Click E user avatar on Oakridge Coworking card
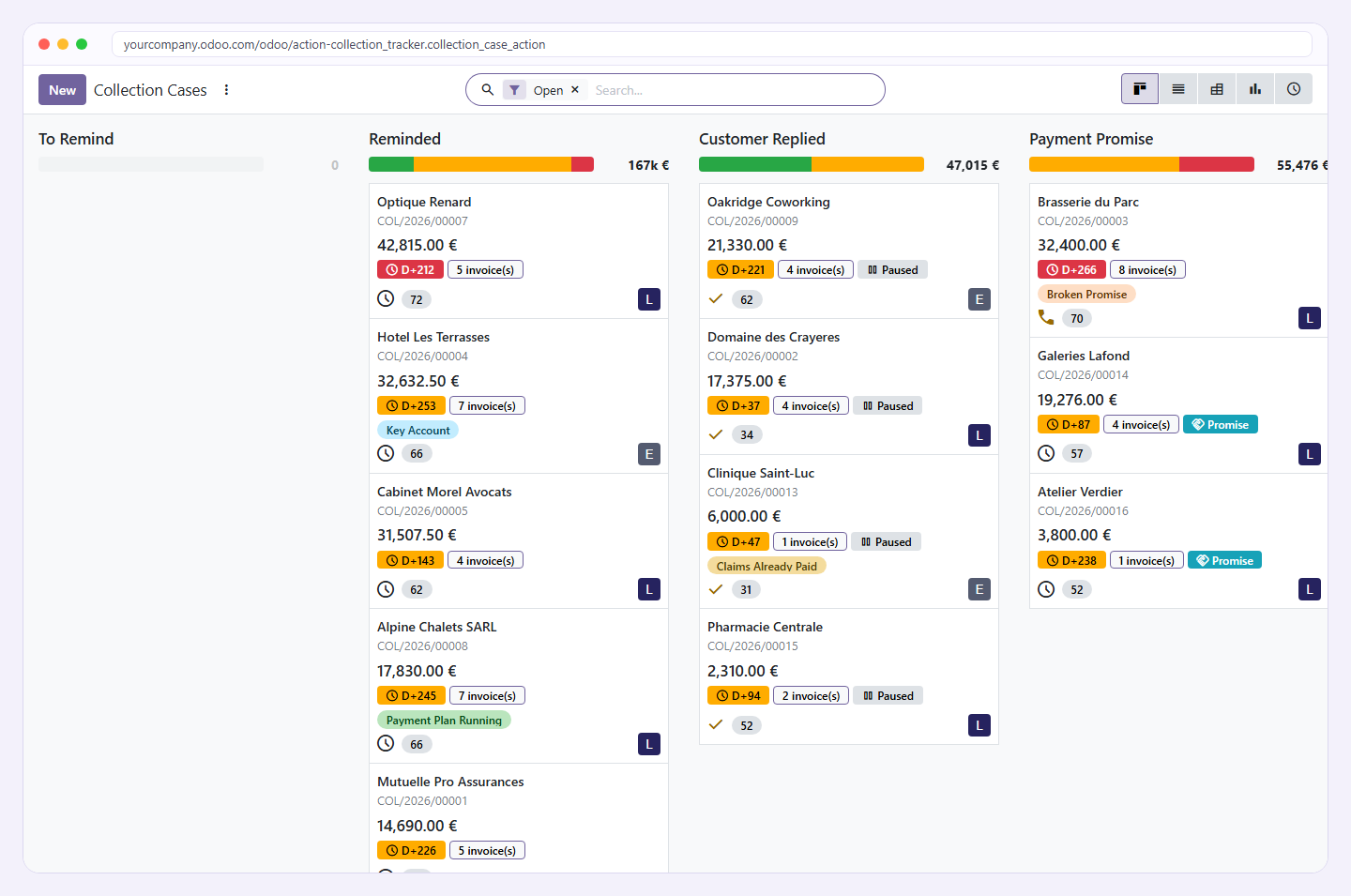The image size is (1351, 896). (x=979, y=299)
